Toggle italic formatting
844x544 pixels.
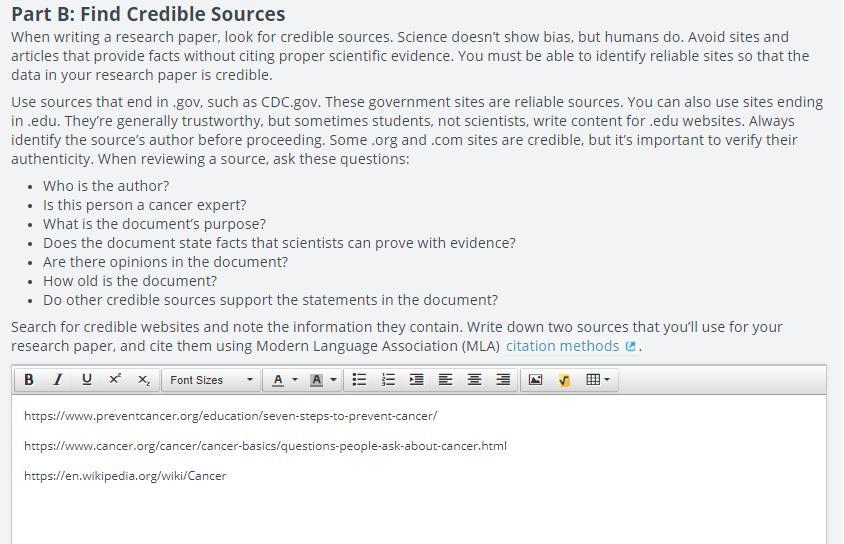point(58,380)
